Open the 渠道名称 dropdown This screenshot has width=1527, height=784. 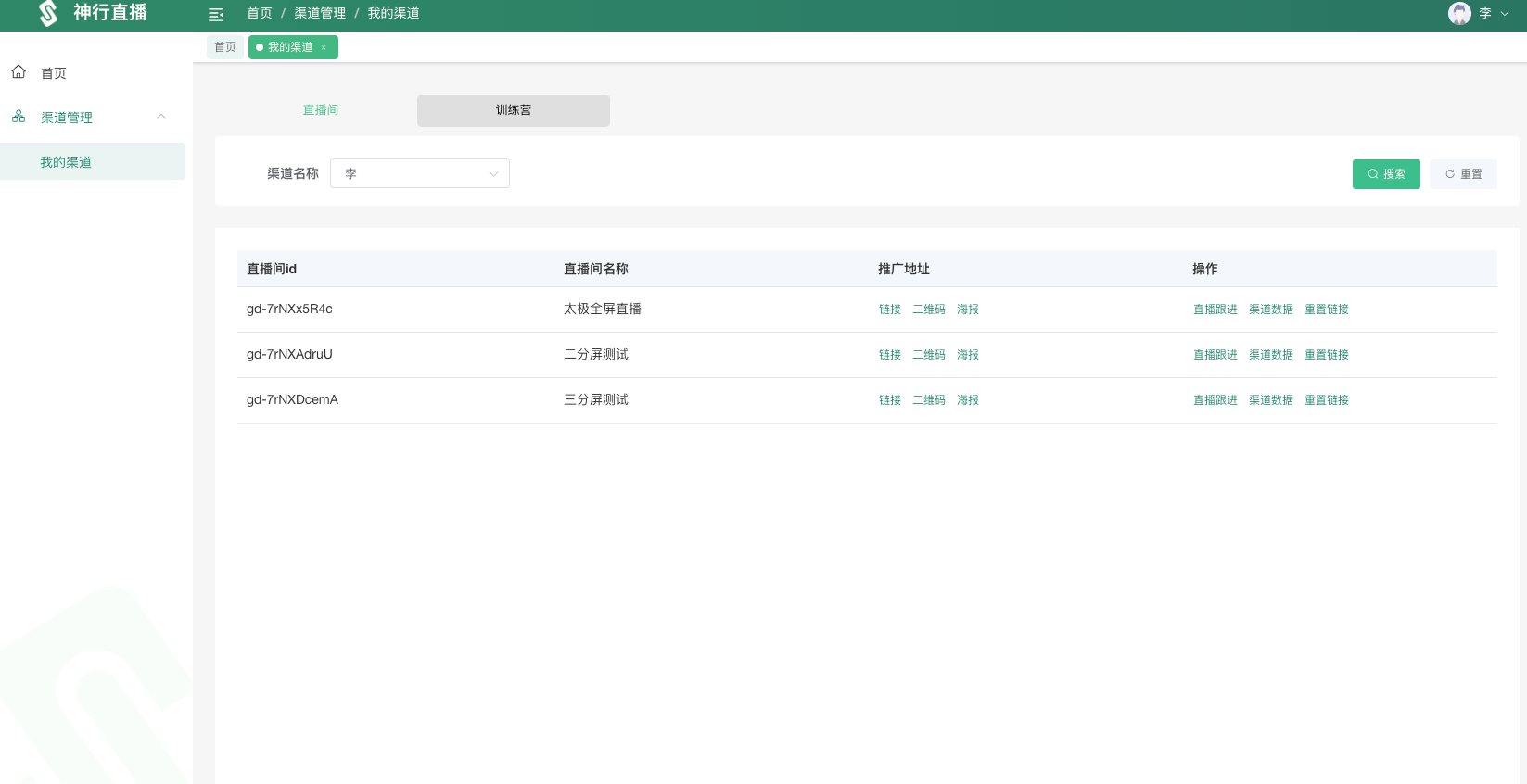click(x=420, y=173)
